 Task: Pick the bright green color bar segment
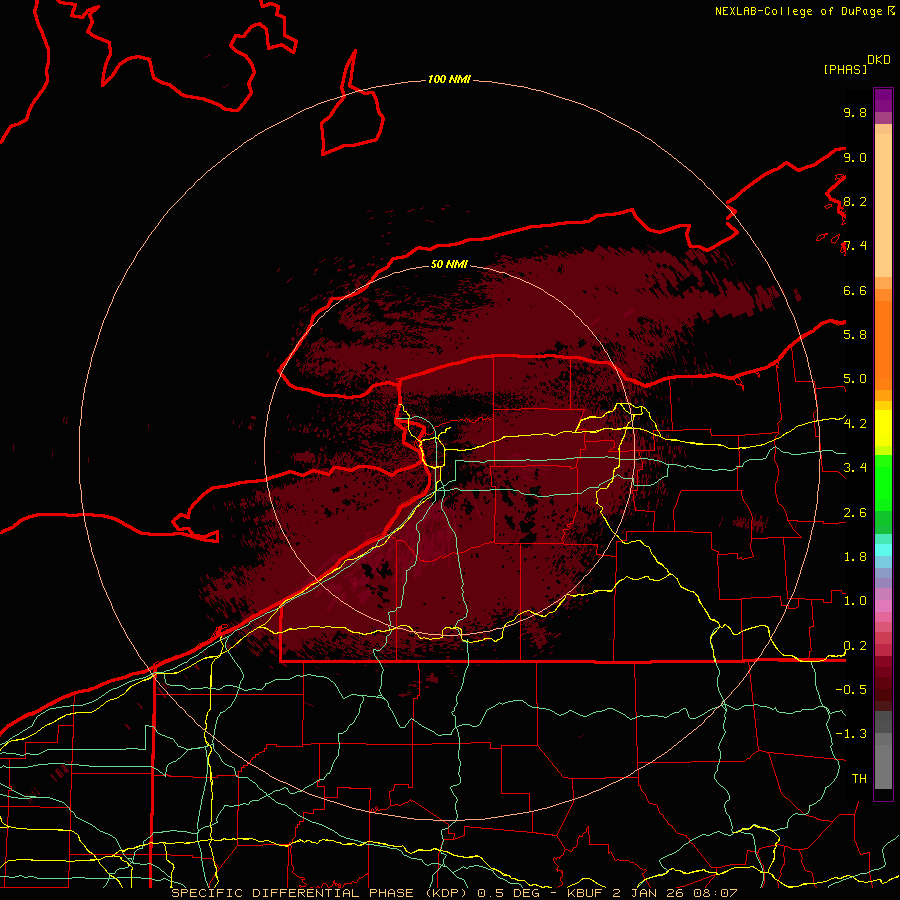(x=883, y=482)
